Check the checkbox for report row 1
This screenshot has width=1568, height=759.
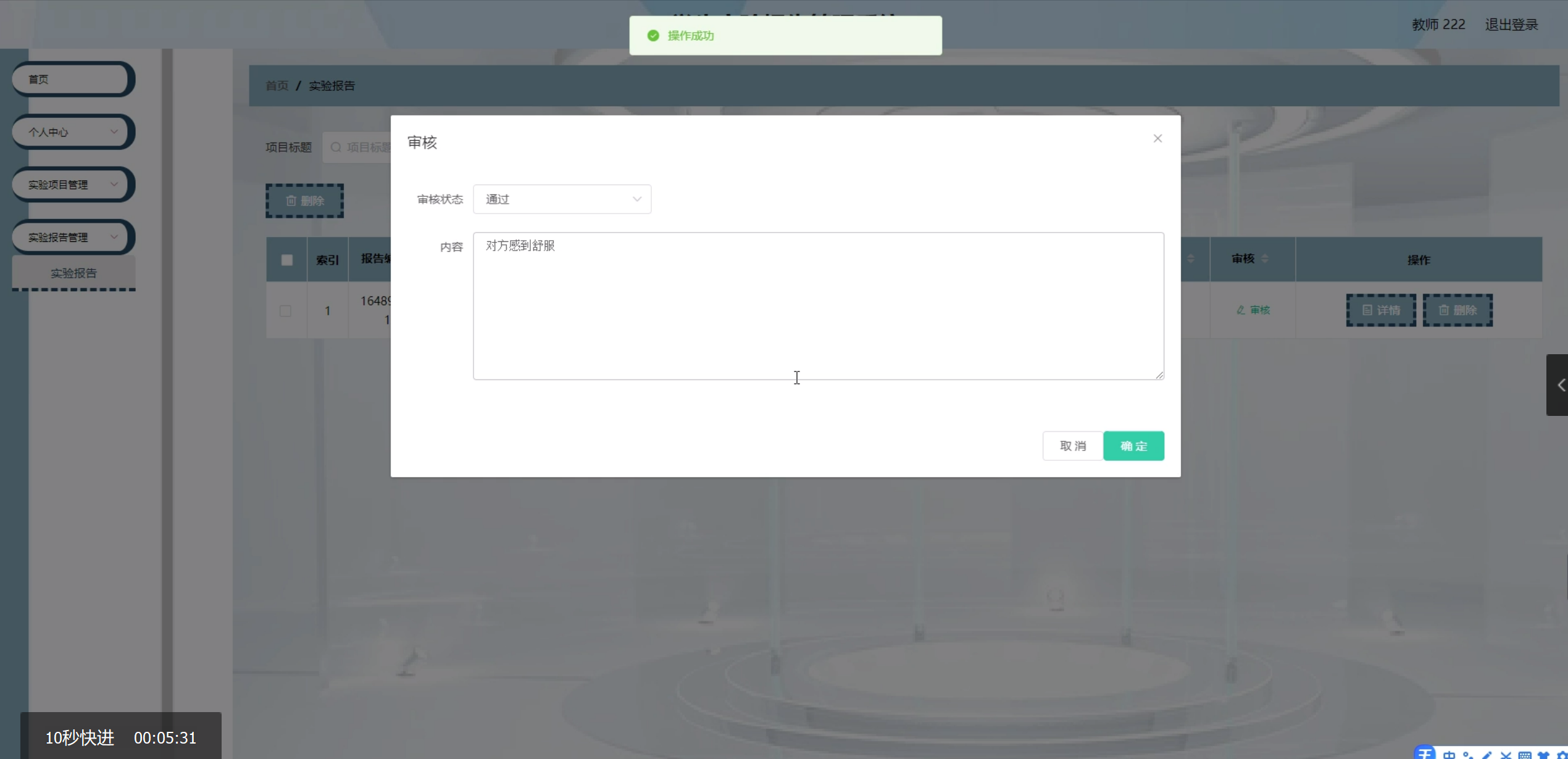coord(286,310)
